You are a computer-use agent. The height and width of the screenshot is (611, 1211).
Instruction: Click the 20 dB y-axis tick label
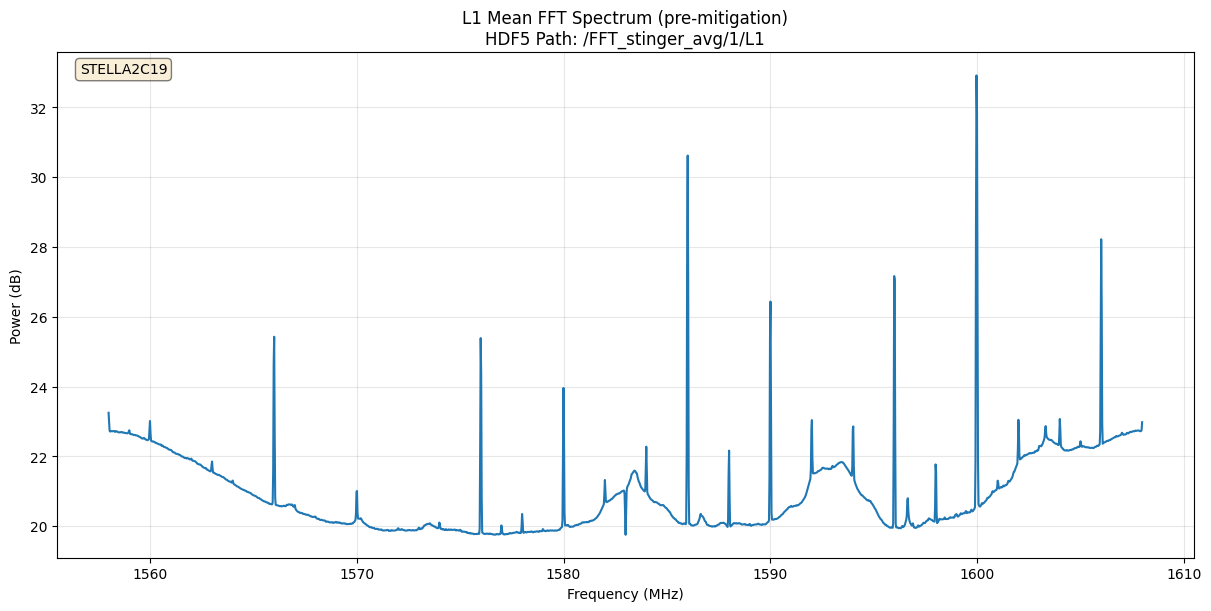pos(40,527)
